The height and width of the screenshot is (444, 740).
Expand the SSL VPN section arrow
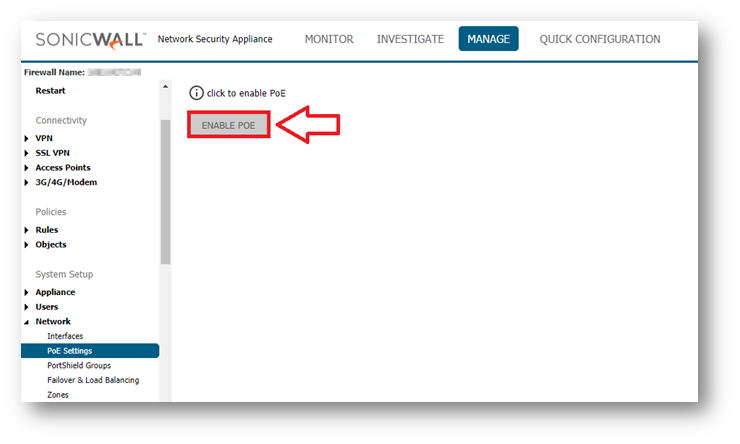[27, 153]
